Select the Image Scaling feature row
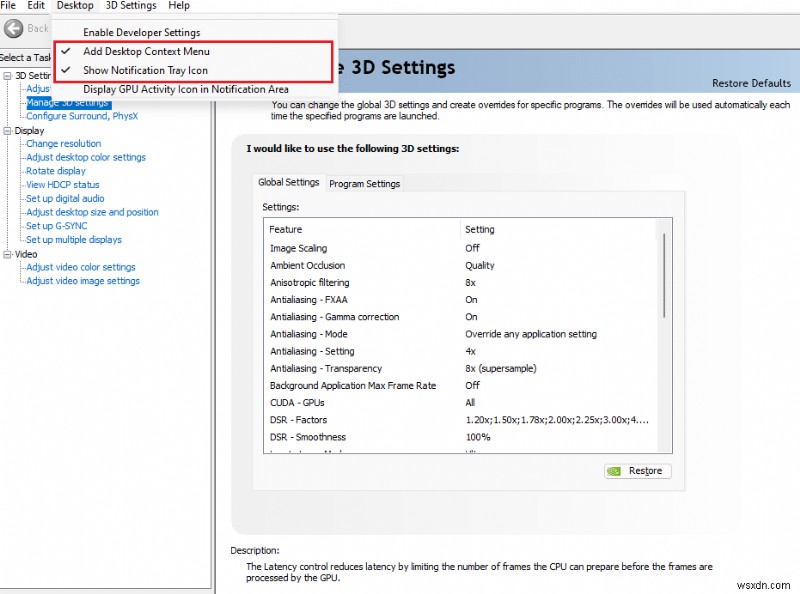 coord(459,248)
